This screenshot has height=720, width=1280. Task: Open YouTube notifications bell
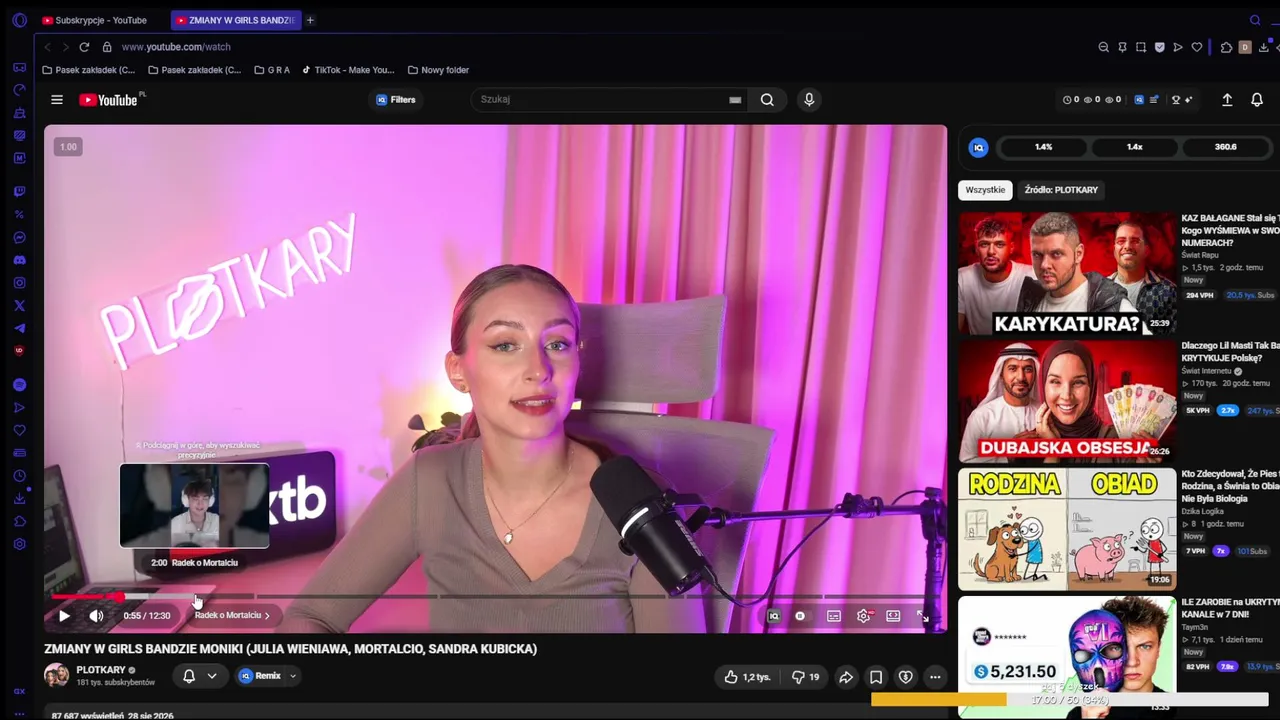click(x=1257, y=100)
